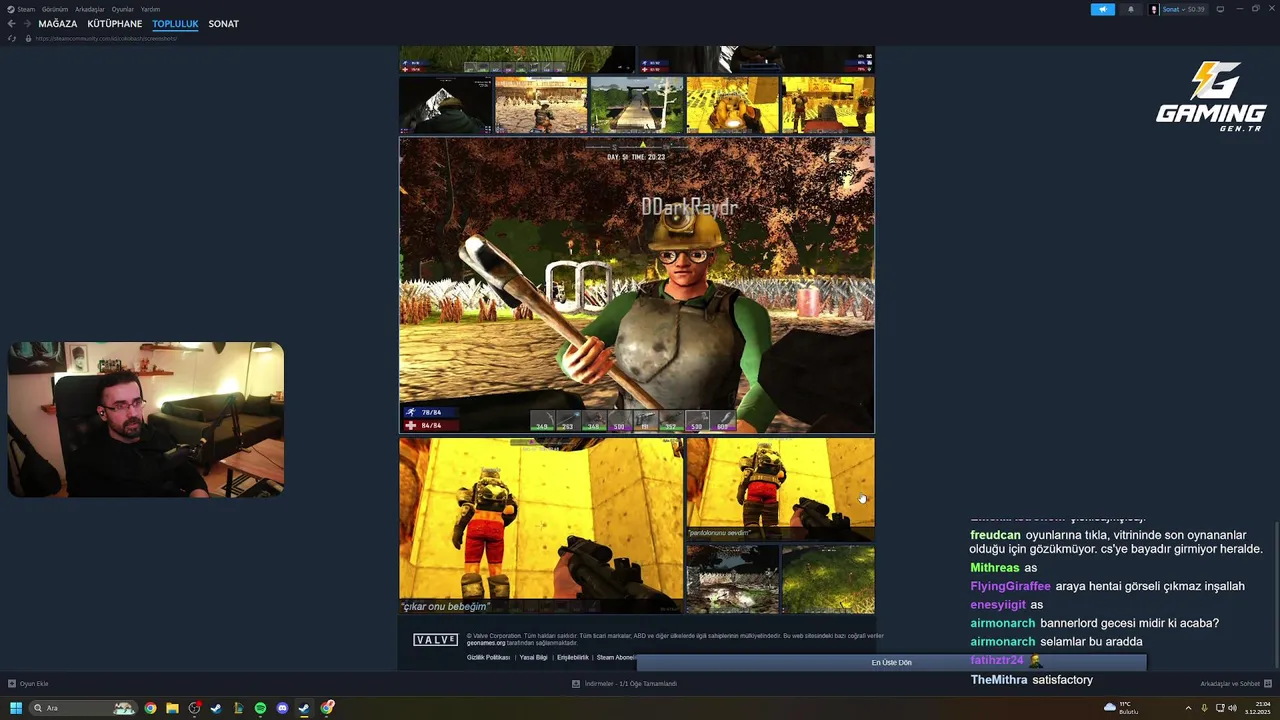
Task: Open Discord from the taskbar
Action: pyautogui.click(x=282, y=708)
